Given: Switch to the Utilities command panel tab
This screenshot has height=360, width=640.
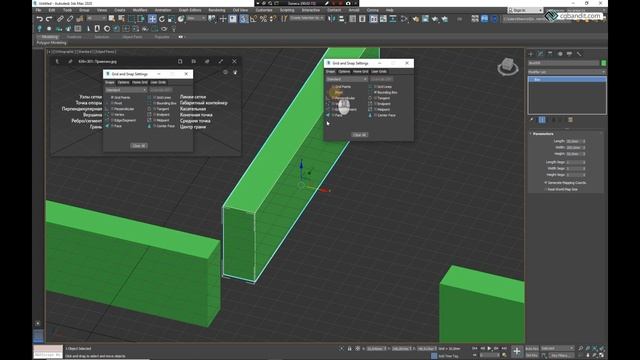Looking at the screenshot, I should [579, 53].
